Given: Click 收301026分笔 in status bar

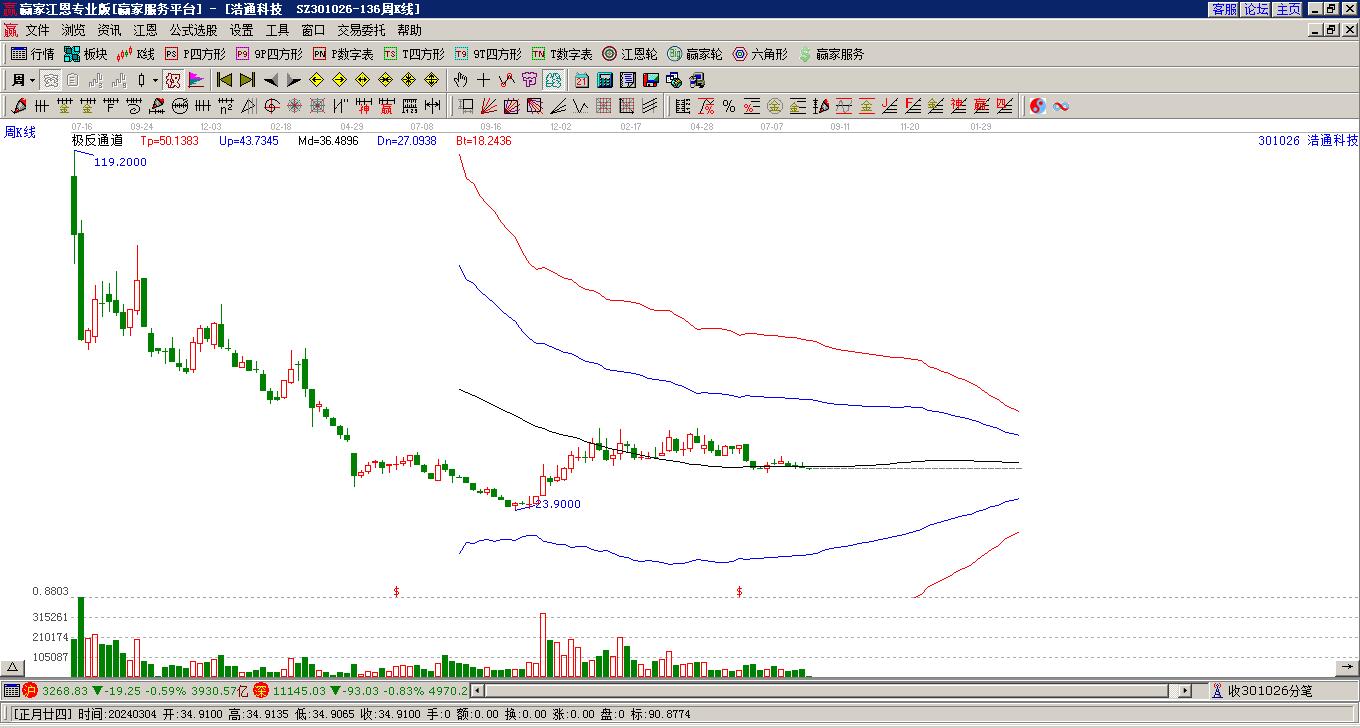Looking at the screenshot, I should [x=1270, y=690].
